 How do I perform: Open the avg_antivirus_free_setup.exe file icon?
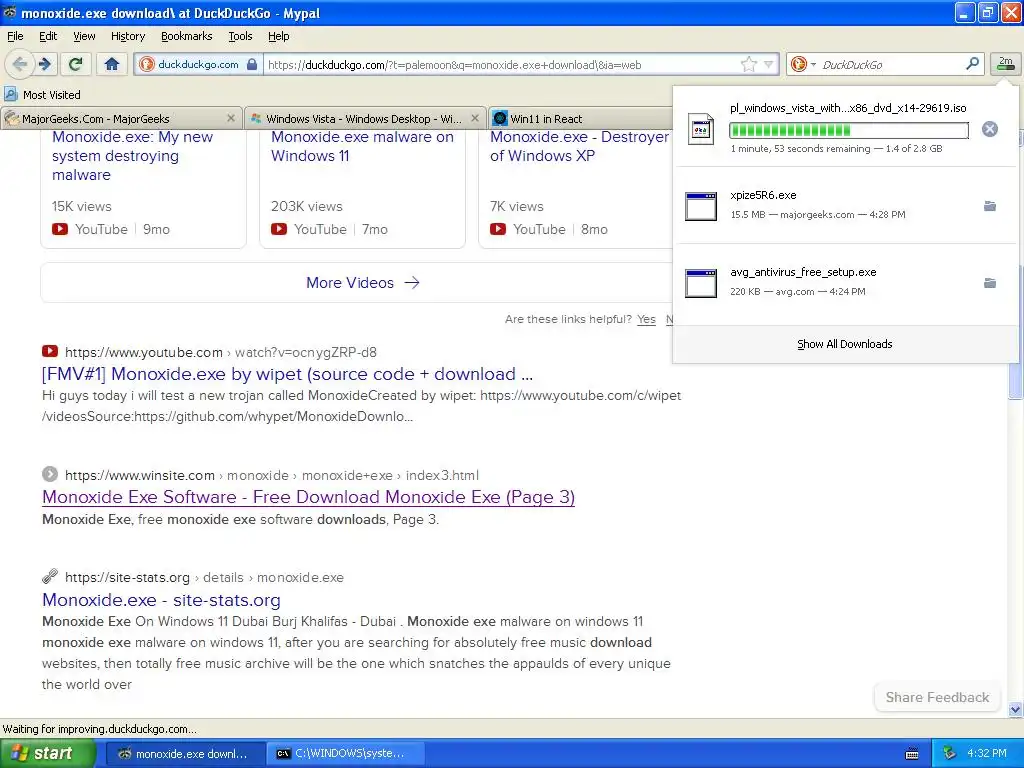(x=701, y=283)
